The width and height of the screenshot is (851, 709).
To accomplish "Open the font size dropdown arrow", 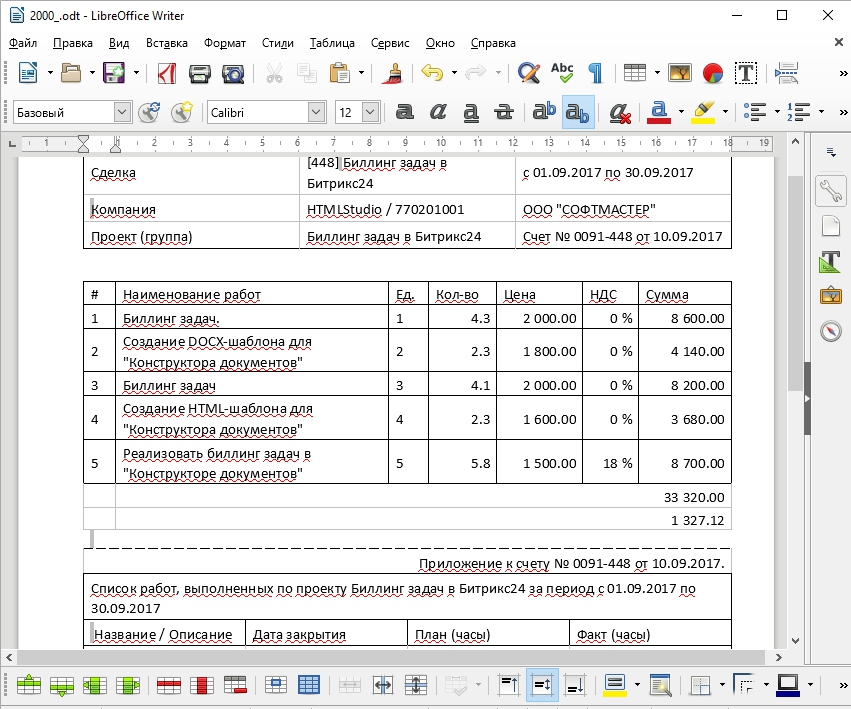I will pos(370,112).
